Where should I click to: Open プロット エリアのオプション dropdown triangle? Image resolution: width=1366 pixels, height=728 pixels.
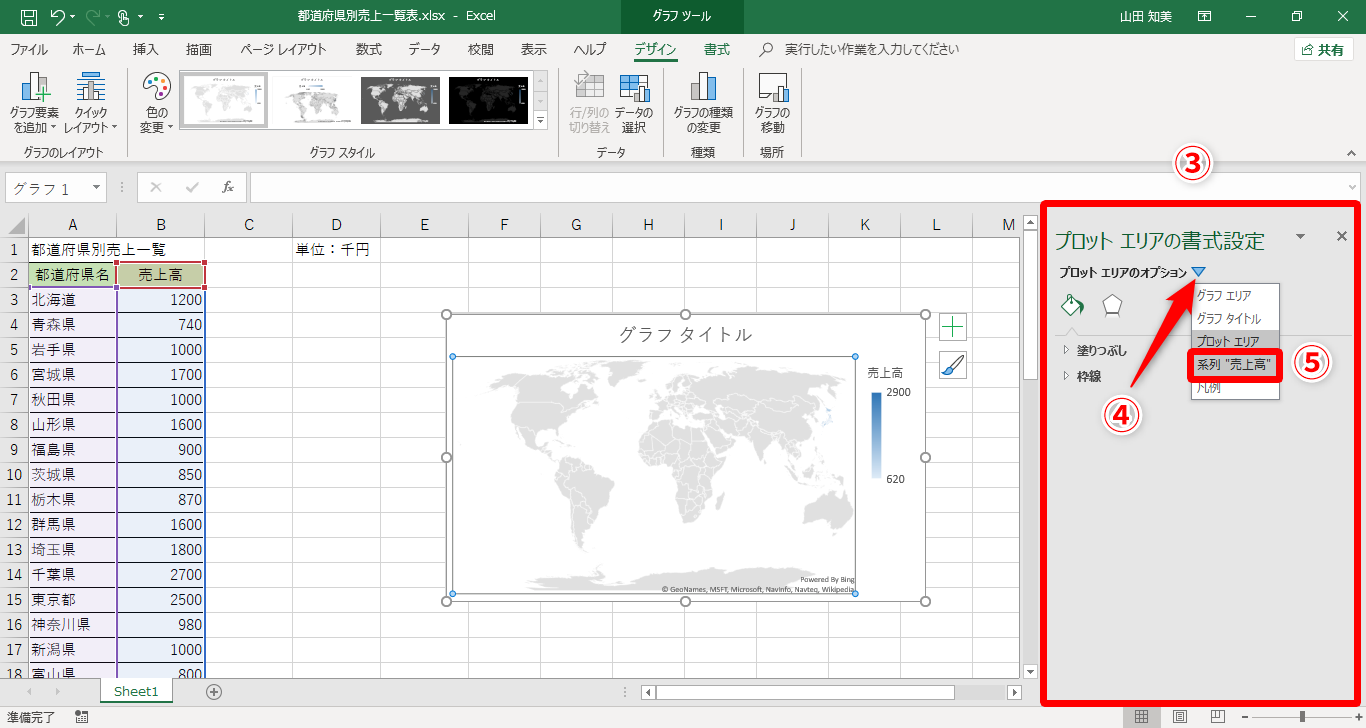[1199, 272]
